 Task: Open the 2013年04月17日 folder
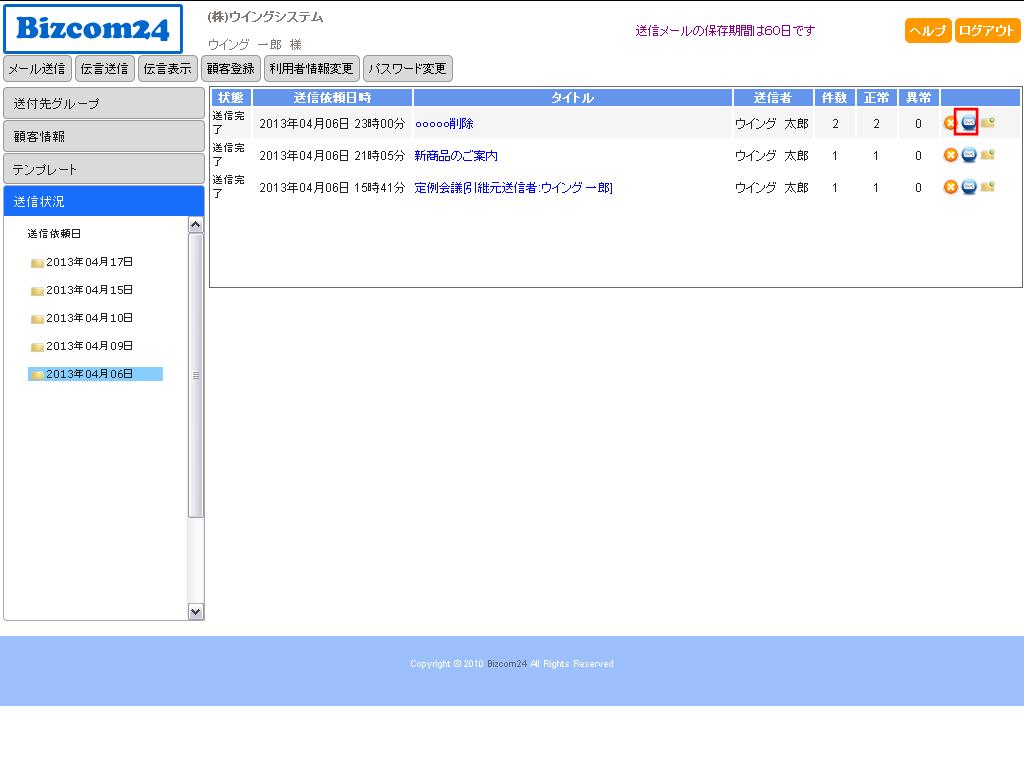click(88, 262)
